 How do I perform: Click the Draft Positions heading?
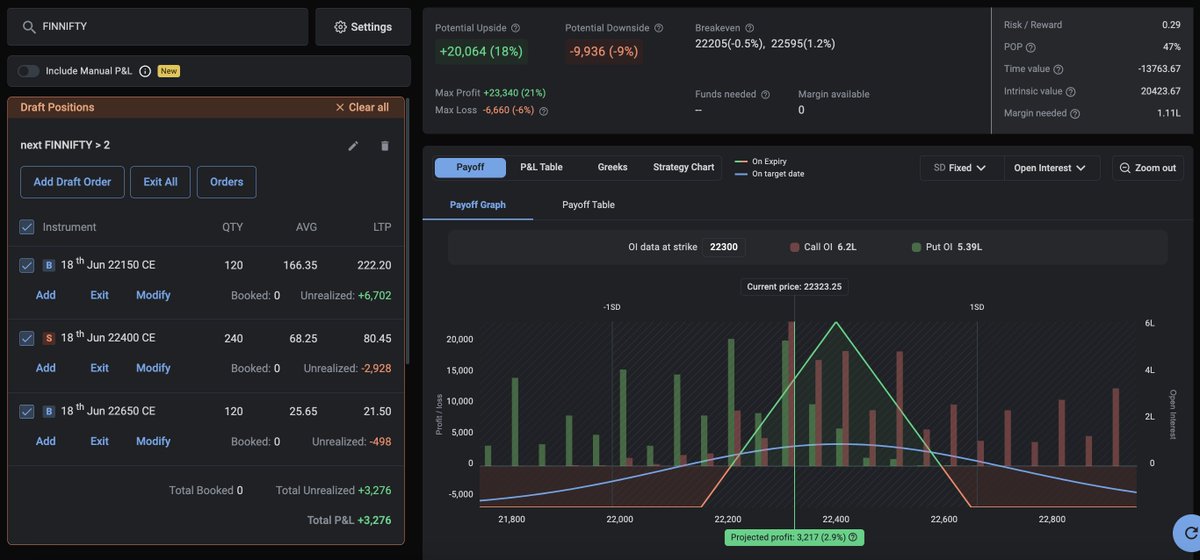point(57,107)
